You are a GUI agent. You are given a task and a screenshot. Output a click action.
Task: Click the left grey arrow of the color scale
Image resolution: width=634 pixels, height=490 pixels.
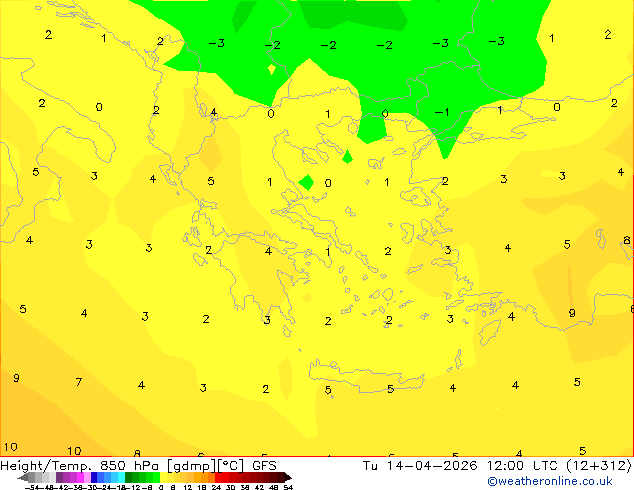23,477
